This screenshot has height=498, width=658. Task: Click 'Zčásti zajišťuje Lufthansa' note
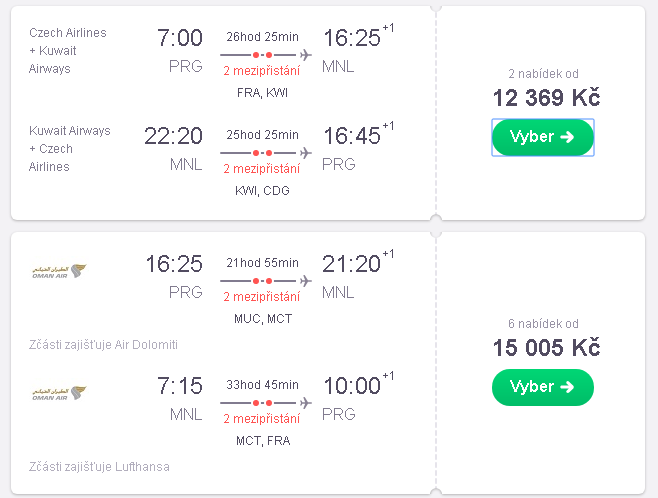(99, 467)
